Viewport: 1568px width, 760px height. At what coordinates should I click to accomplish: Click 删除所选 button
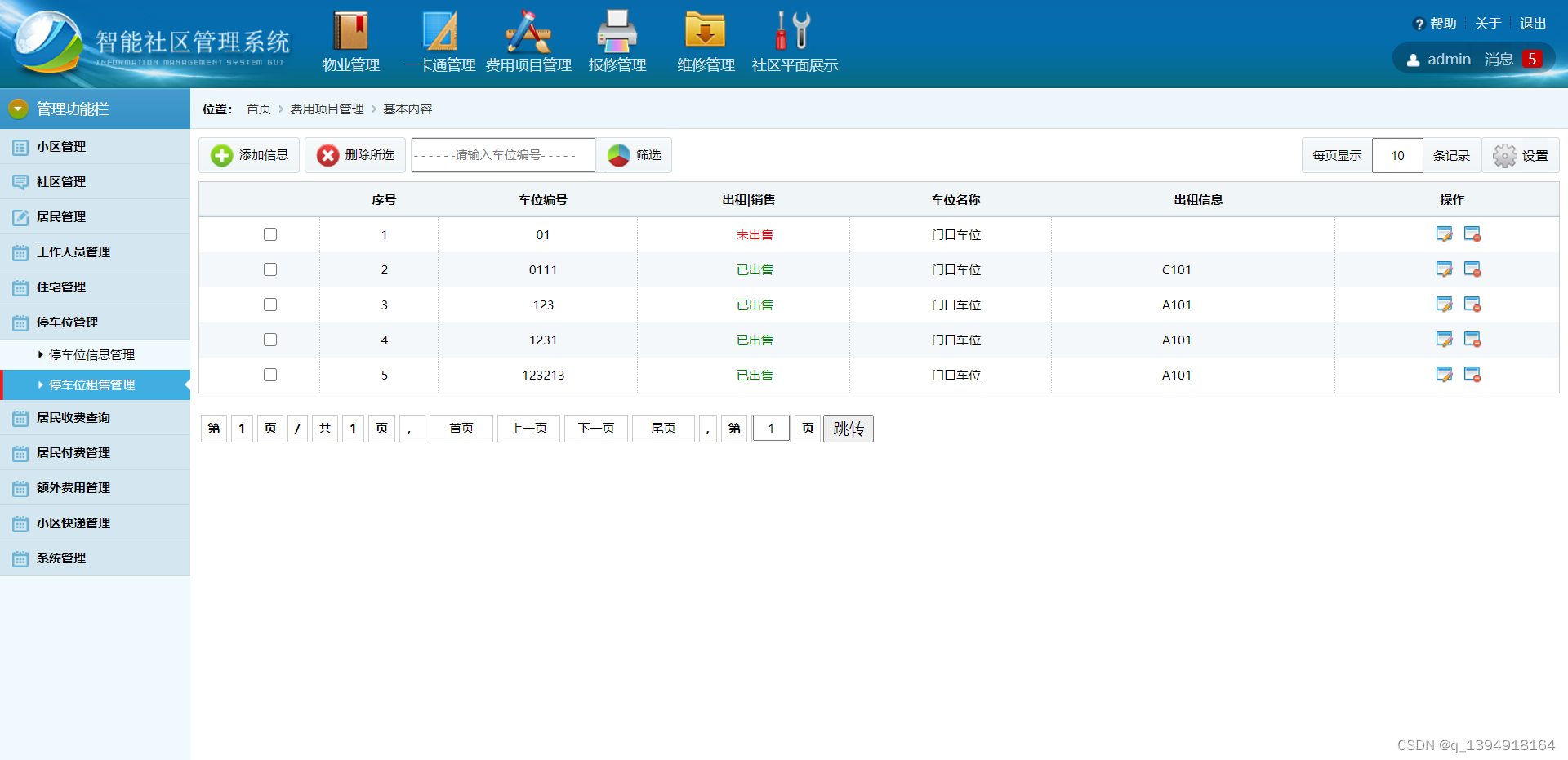[x=355, y=155]
